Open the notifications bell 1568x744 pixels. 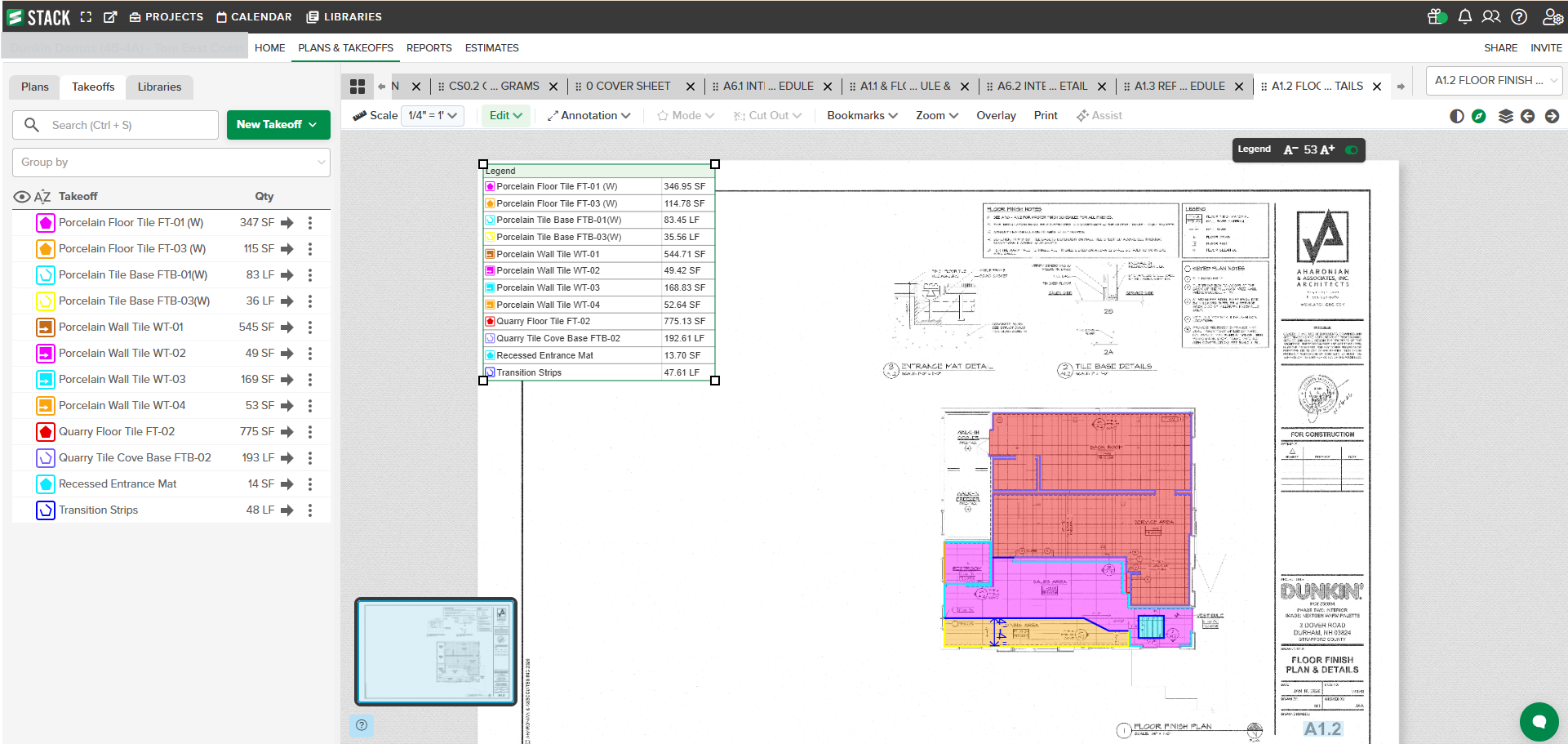[1464, 16]
